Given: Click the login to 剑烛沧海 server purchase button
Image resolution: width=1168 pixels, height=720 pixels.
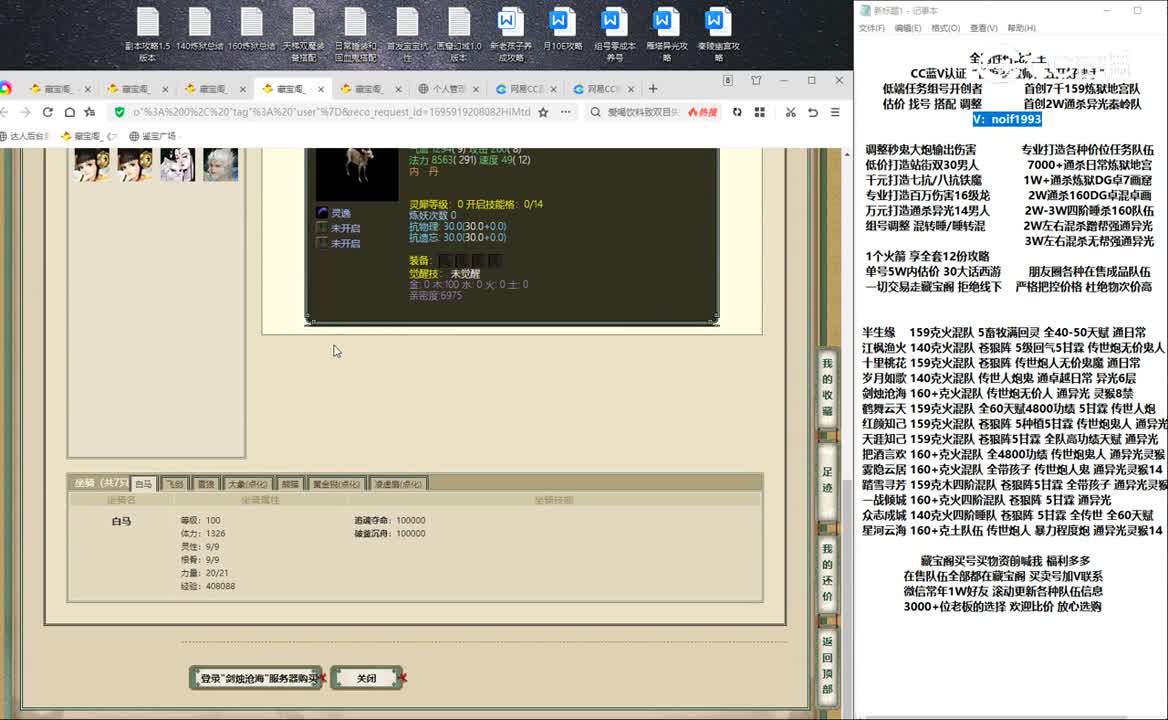Looking at the screenshot, I should pyautogui.click(x=256, y=678).
